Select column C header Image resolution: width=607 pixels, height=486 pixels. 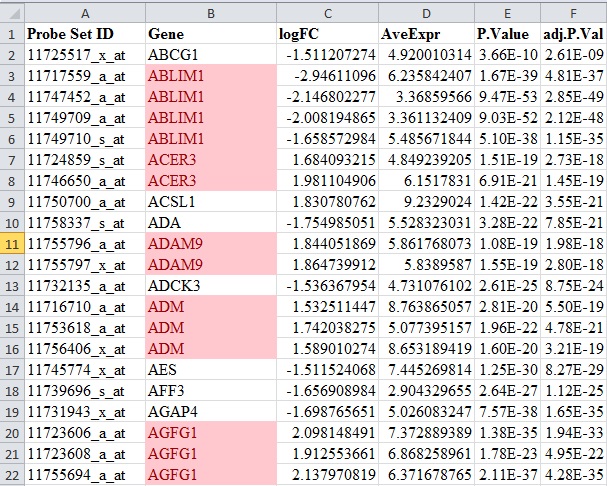(328, 14)
